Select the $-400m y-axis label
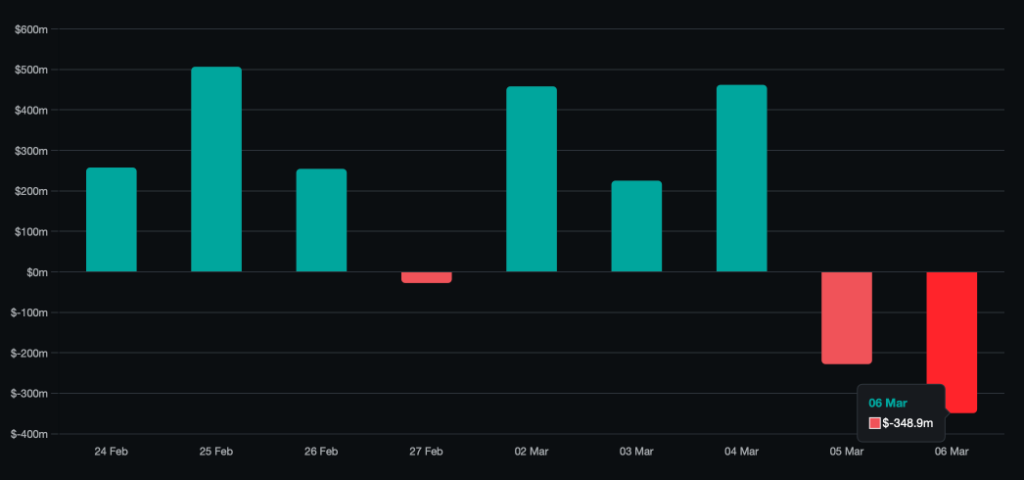1024x480 pixels. [x=30, y=434]
